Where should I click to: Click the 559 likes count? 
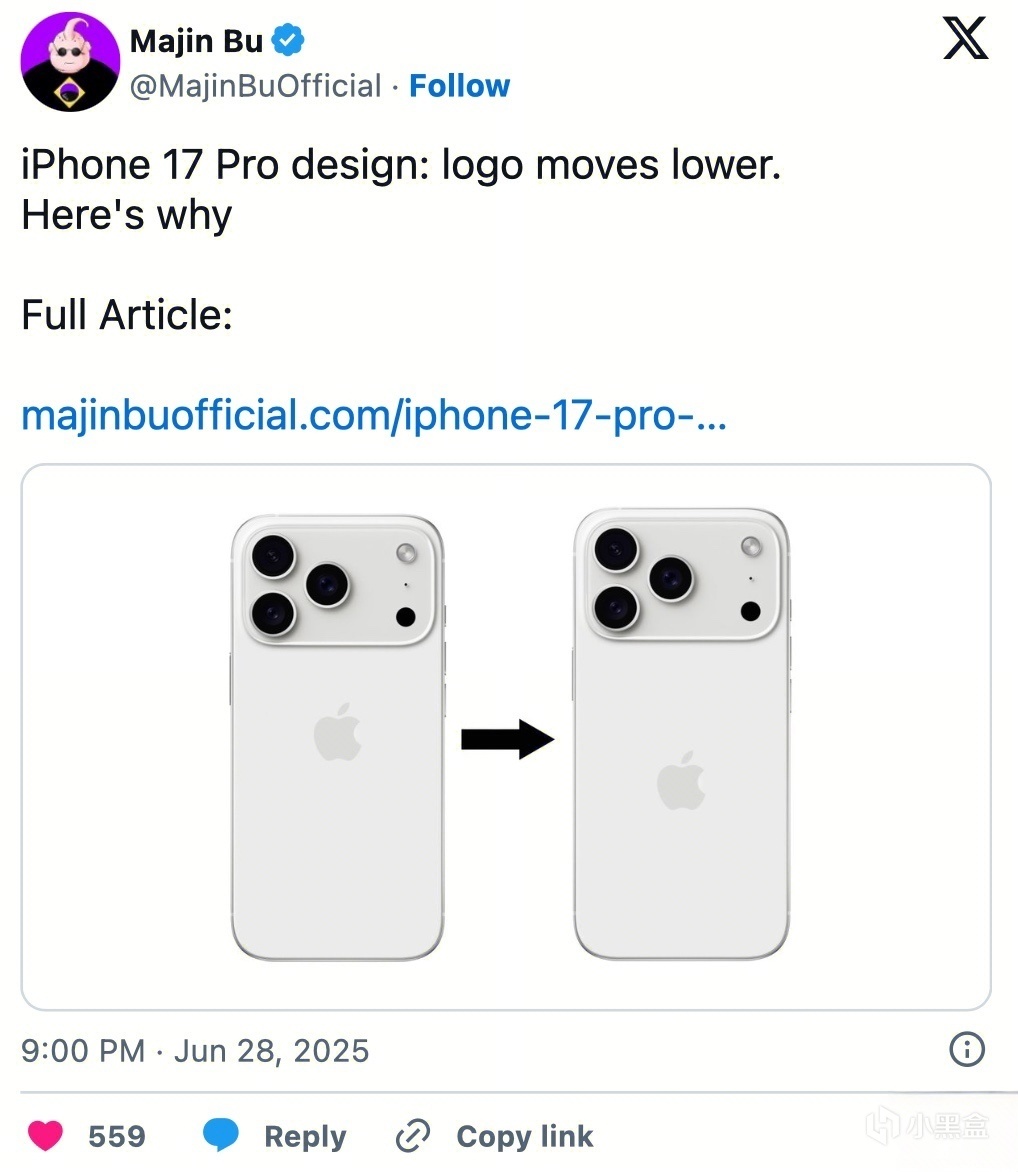click(x=117, y=1136)
